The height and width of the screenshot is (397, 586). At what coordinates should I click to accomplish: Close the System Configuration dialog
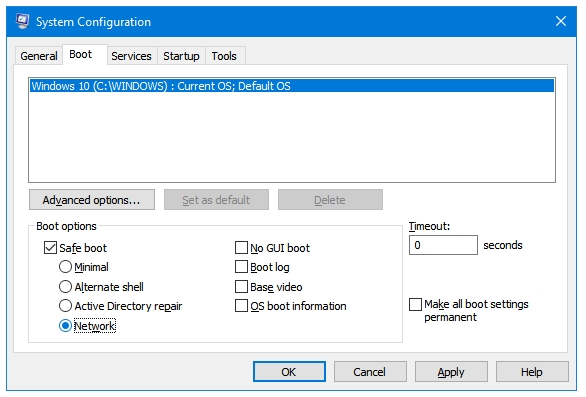(561, 21)
